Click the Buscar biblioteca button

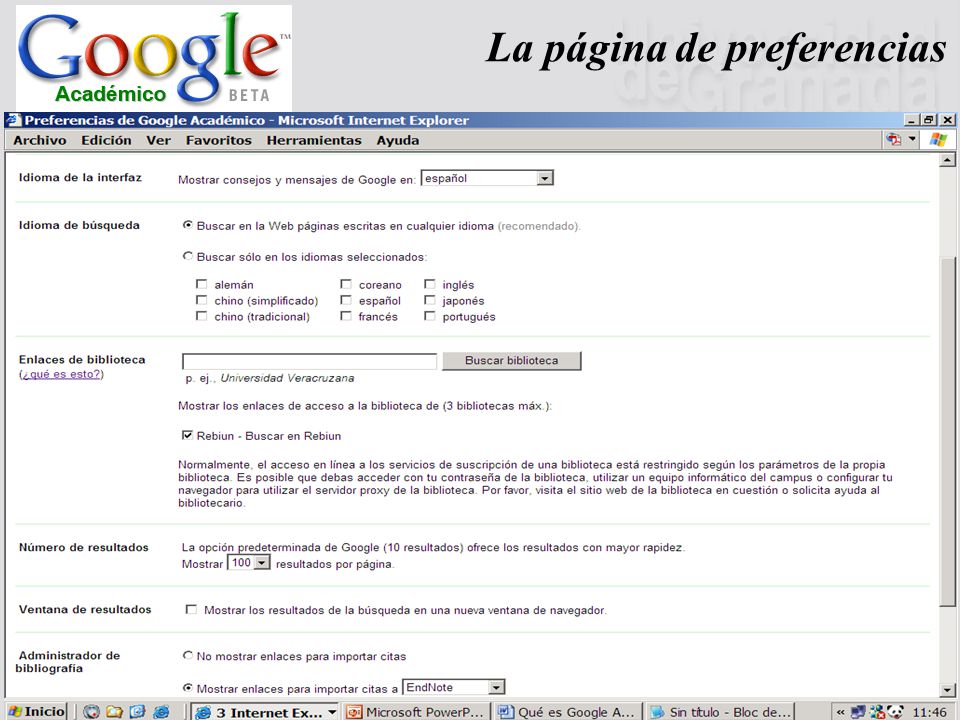click(512, 361)
